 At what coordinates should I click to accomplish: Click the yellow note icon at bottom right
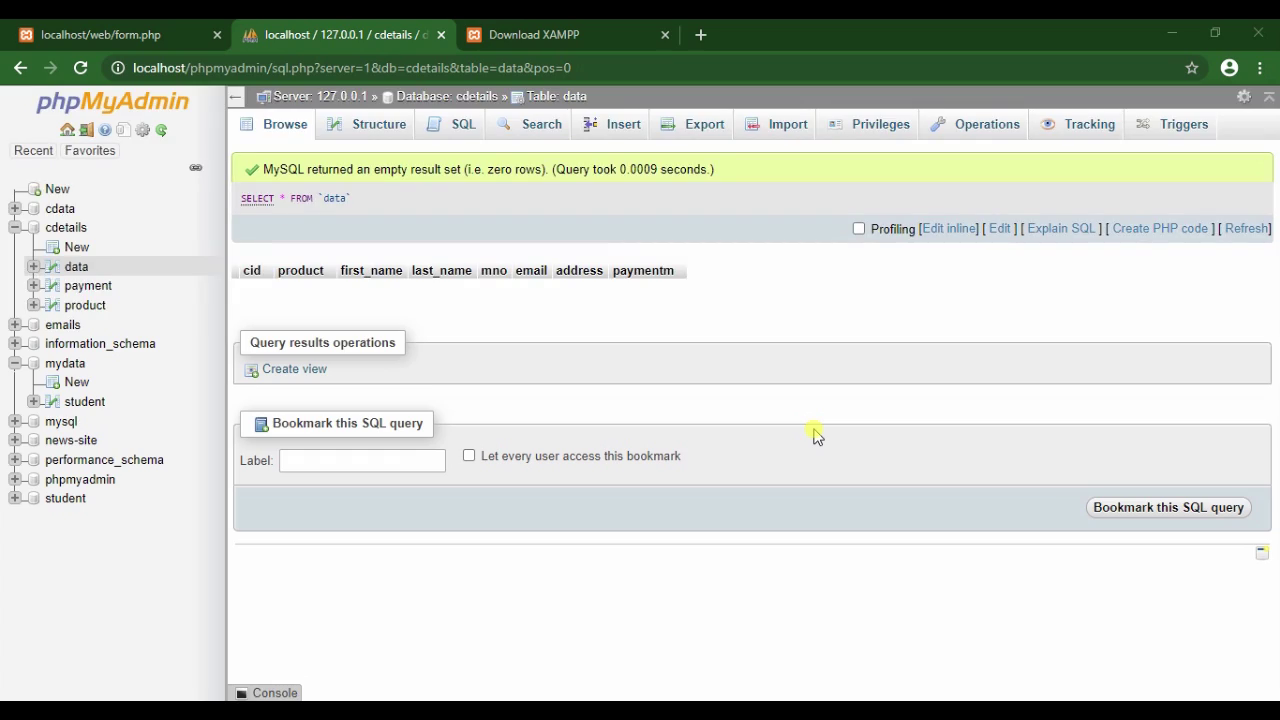click(1262, 552)
